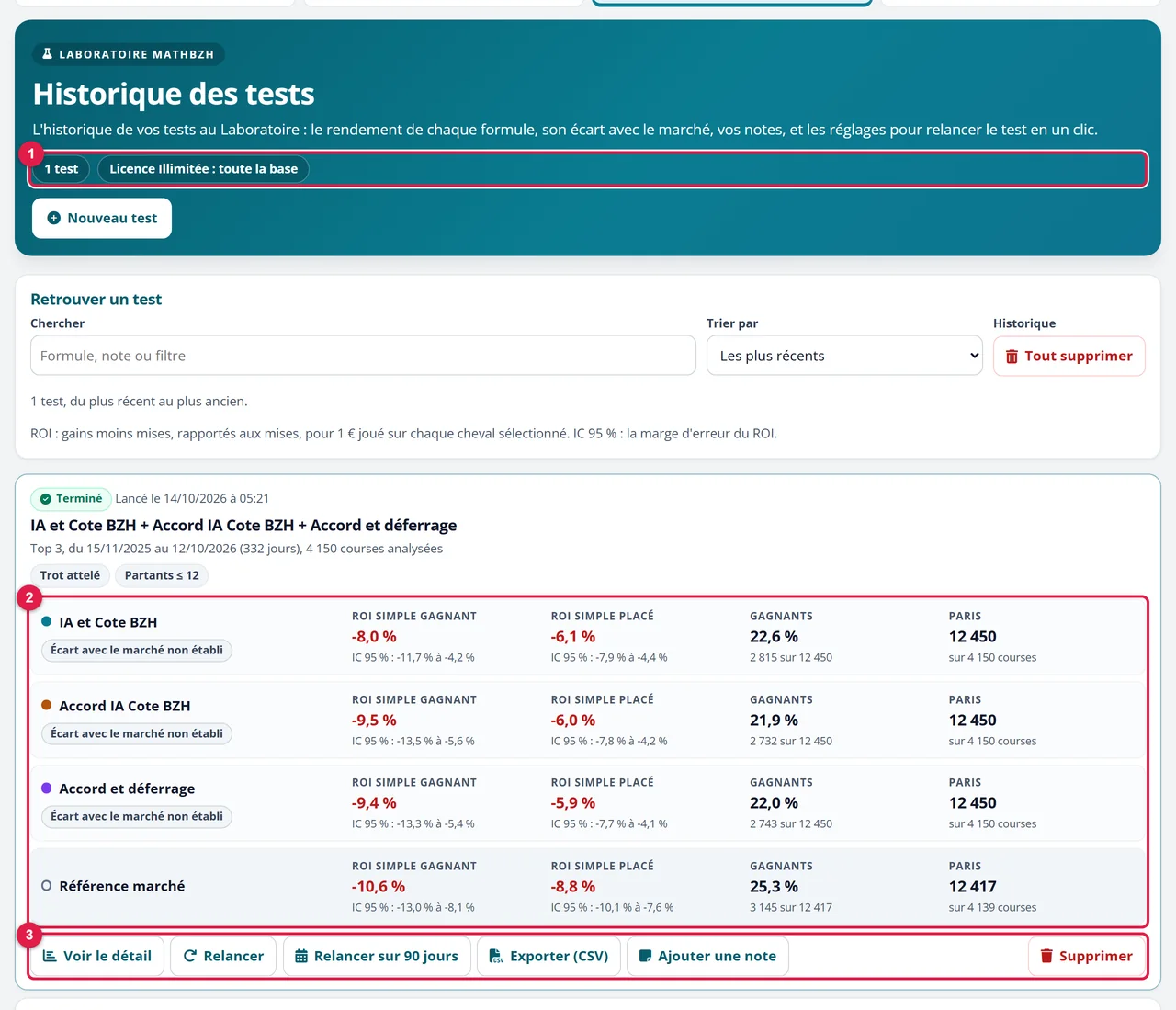This screenshot has height=1010, width=1176.
Task: Click the Partants ≤ 12 filter chip
Action: click(x=162, y=575)
